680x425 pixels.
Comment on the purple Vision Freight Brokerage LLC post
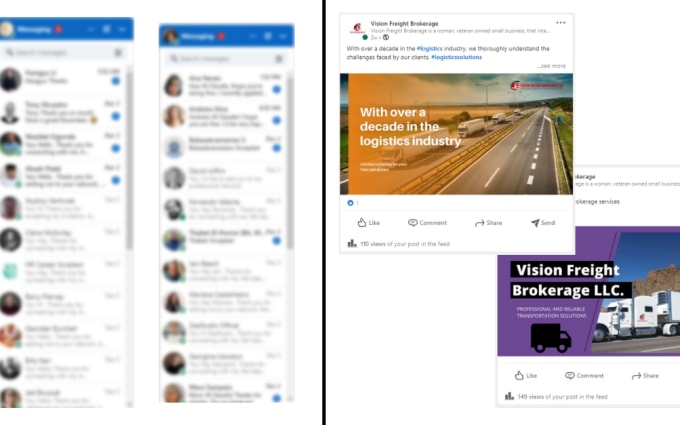click(584, 376)
